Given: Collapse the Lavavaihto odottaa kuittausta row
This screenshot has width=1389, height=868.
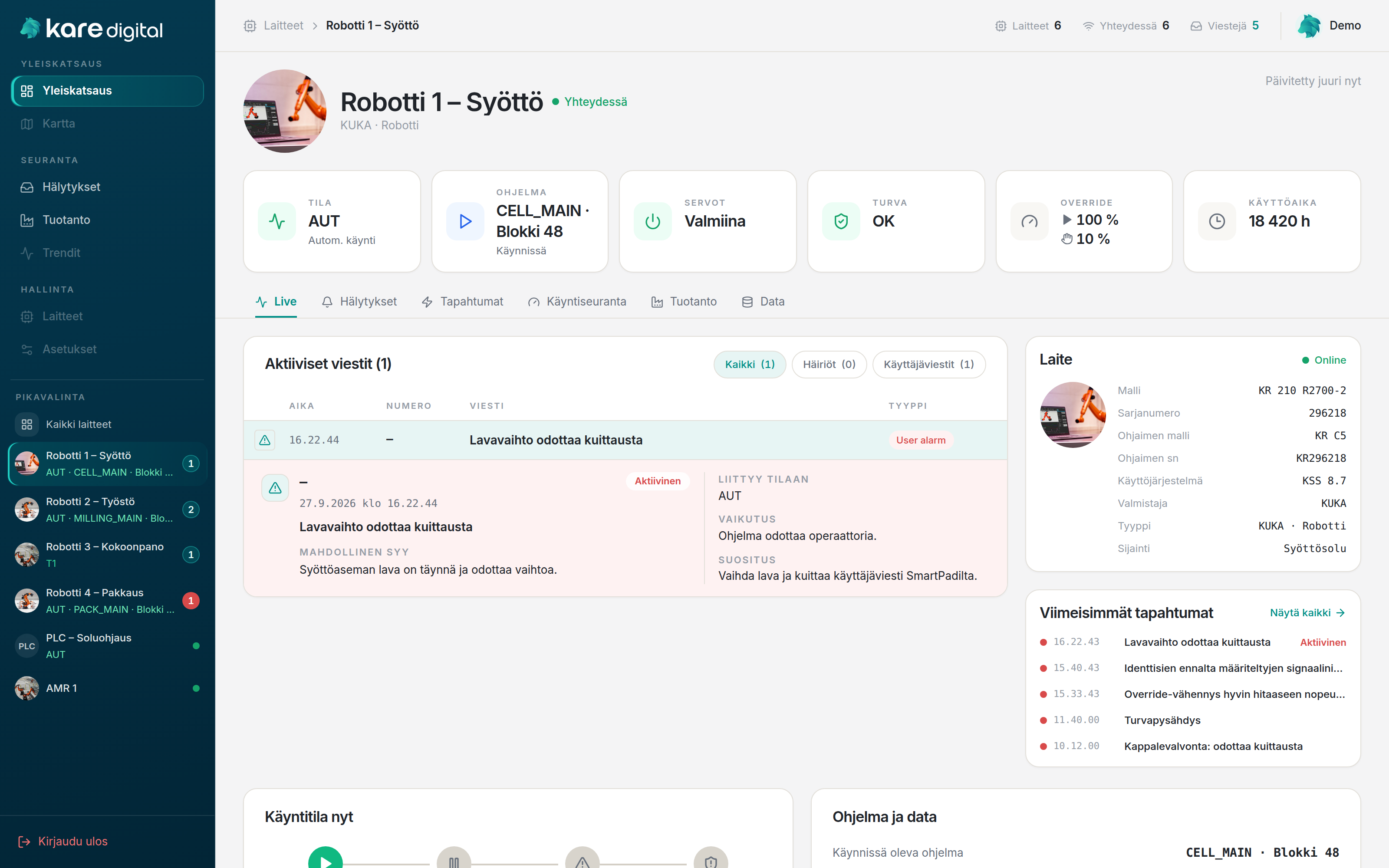Looking at the screenshot, I should point(625,441).
